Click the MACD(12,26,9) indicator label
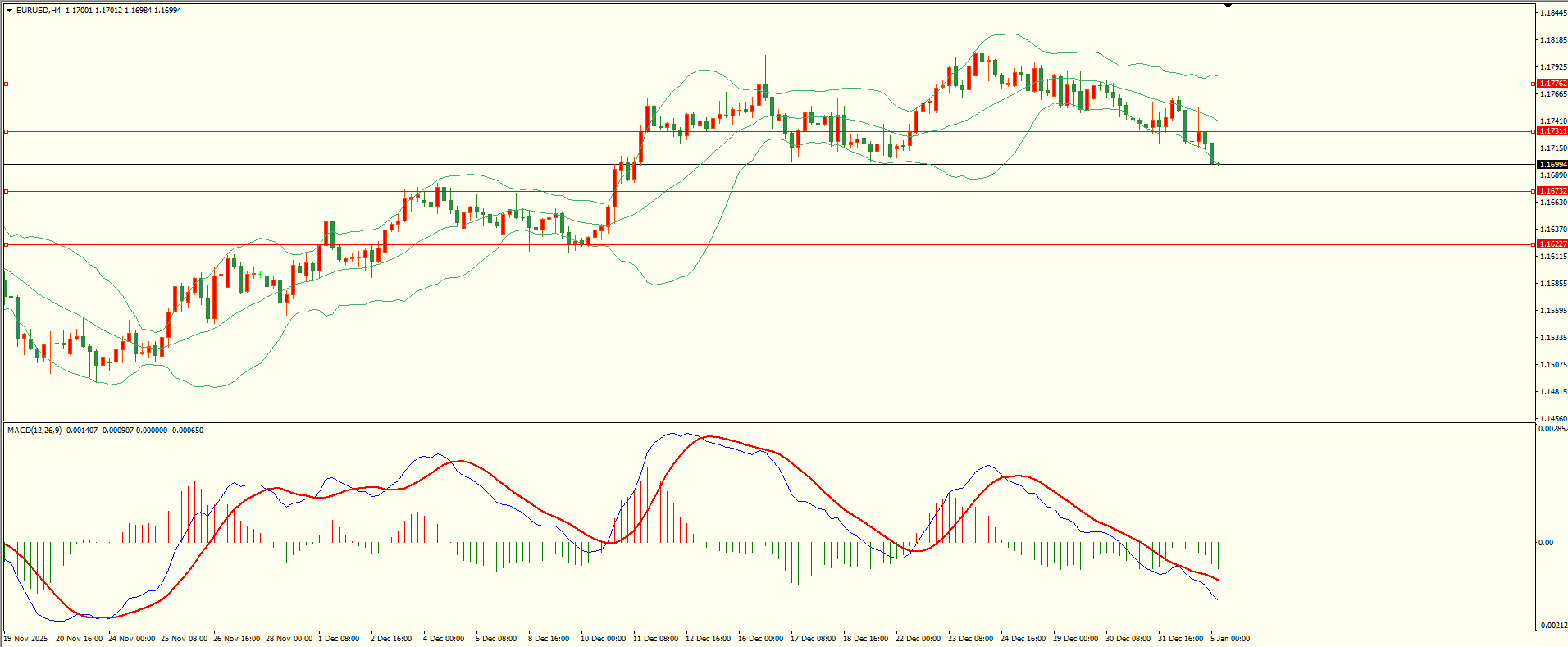 (x=34, y=431)
